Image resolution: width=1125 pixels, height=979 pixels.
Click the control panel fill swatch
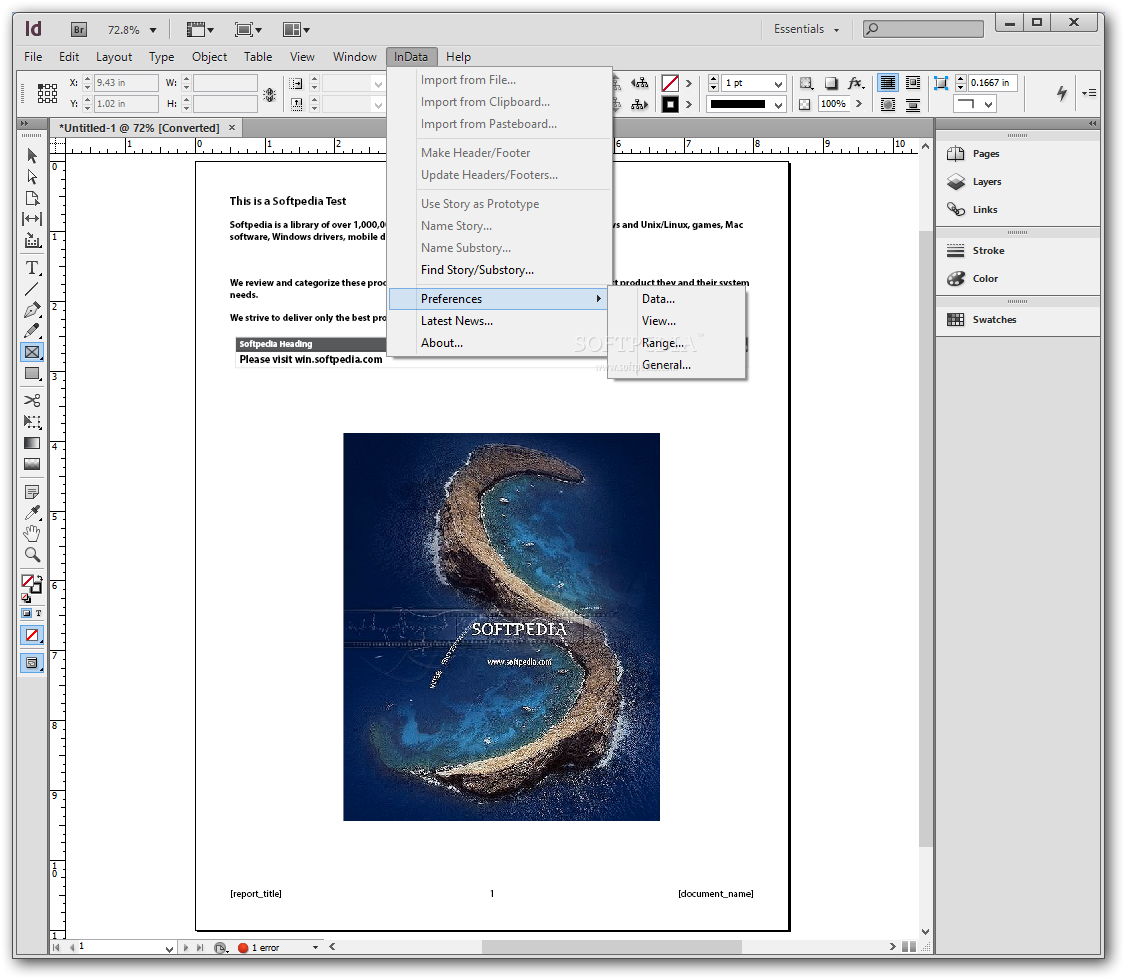[670, 83]
